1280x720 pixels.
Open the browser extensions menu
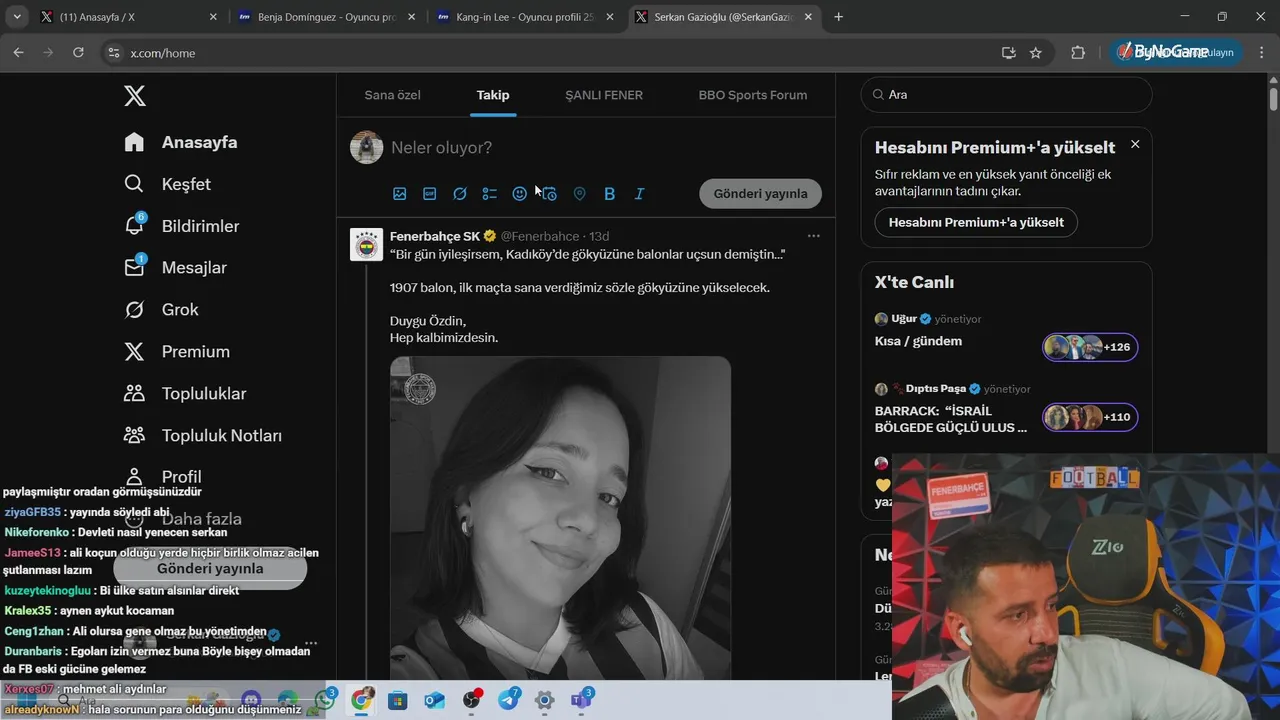tap(1078, 53)
